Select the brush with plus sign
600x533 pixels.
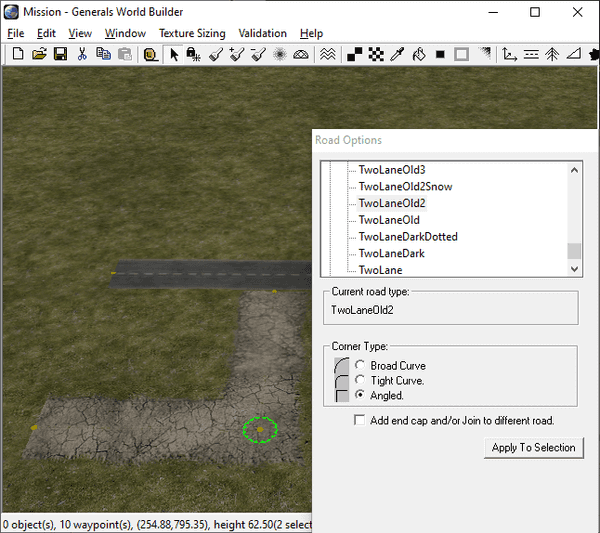tap(237, 54)
